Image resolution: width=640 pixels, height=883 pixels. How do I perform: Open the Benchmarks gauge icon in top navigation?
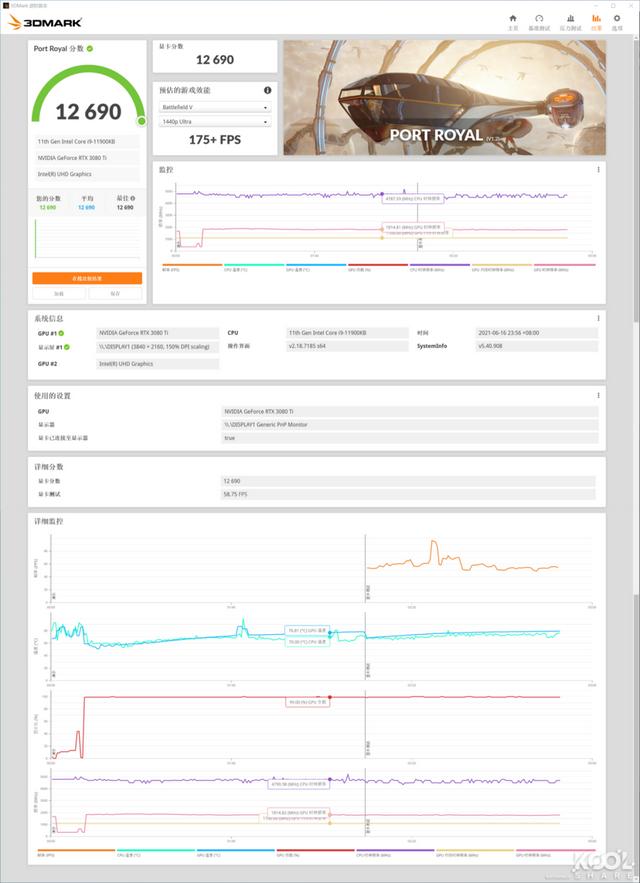coord(539,18)
